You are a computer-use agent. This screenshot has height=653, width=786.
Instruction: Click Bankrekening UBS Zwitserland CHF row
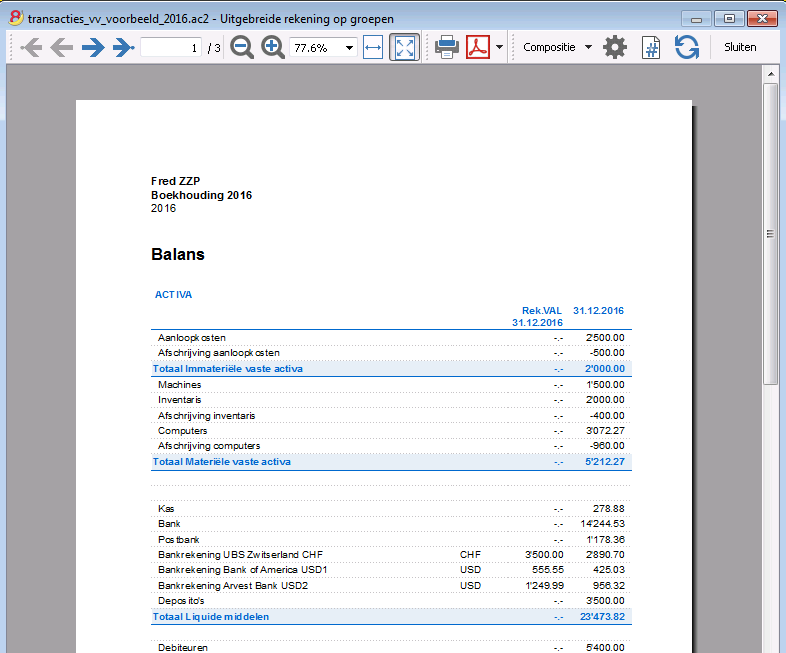pyautogui.click(x=391, y=555)
